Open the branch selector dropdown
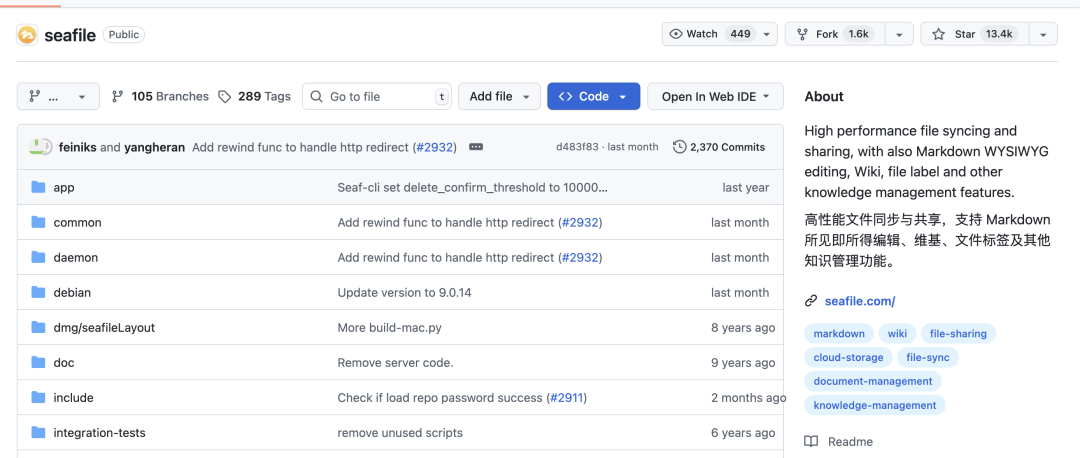This screenshot has width=1080, height=458. [x=59, y=96]
